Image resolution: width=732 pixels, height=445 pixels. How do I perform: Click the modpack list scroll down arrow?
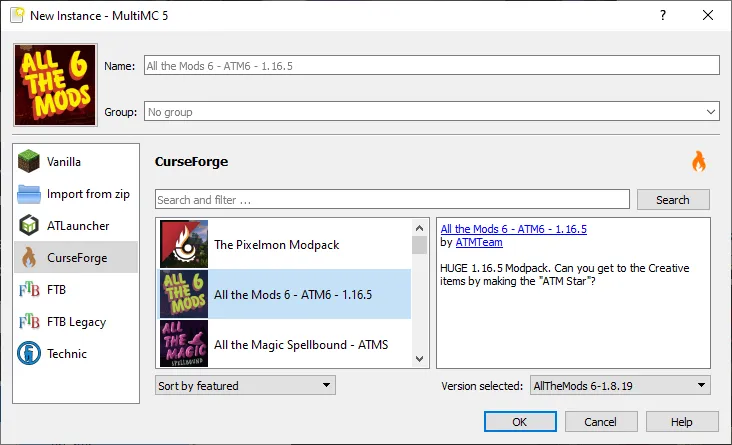tap(419, 359)
